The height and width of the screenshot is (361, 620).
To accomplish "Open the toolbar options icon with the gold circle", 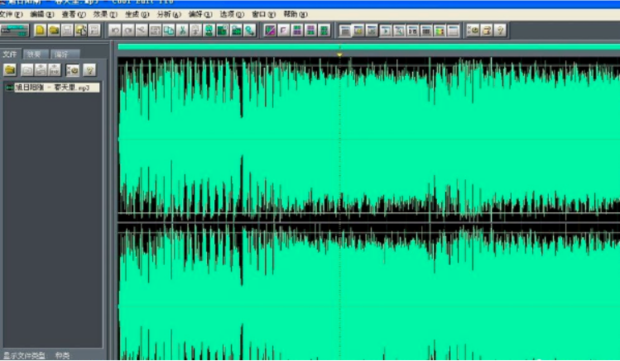I will (473, 30).
